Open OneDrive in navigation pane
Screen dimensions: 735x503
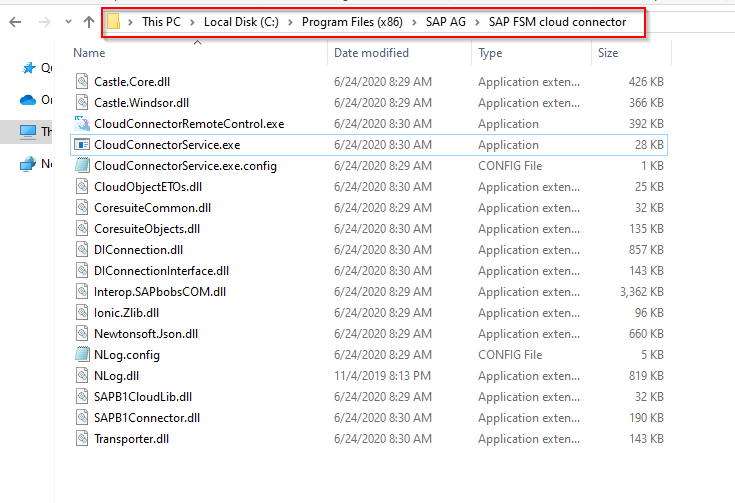[37, 100]
